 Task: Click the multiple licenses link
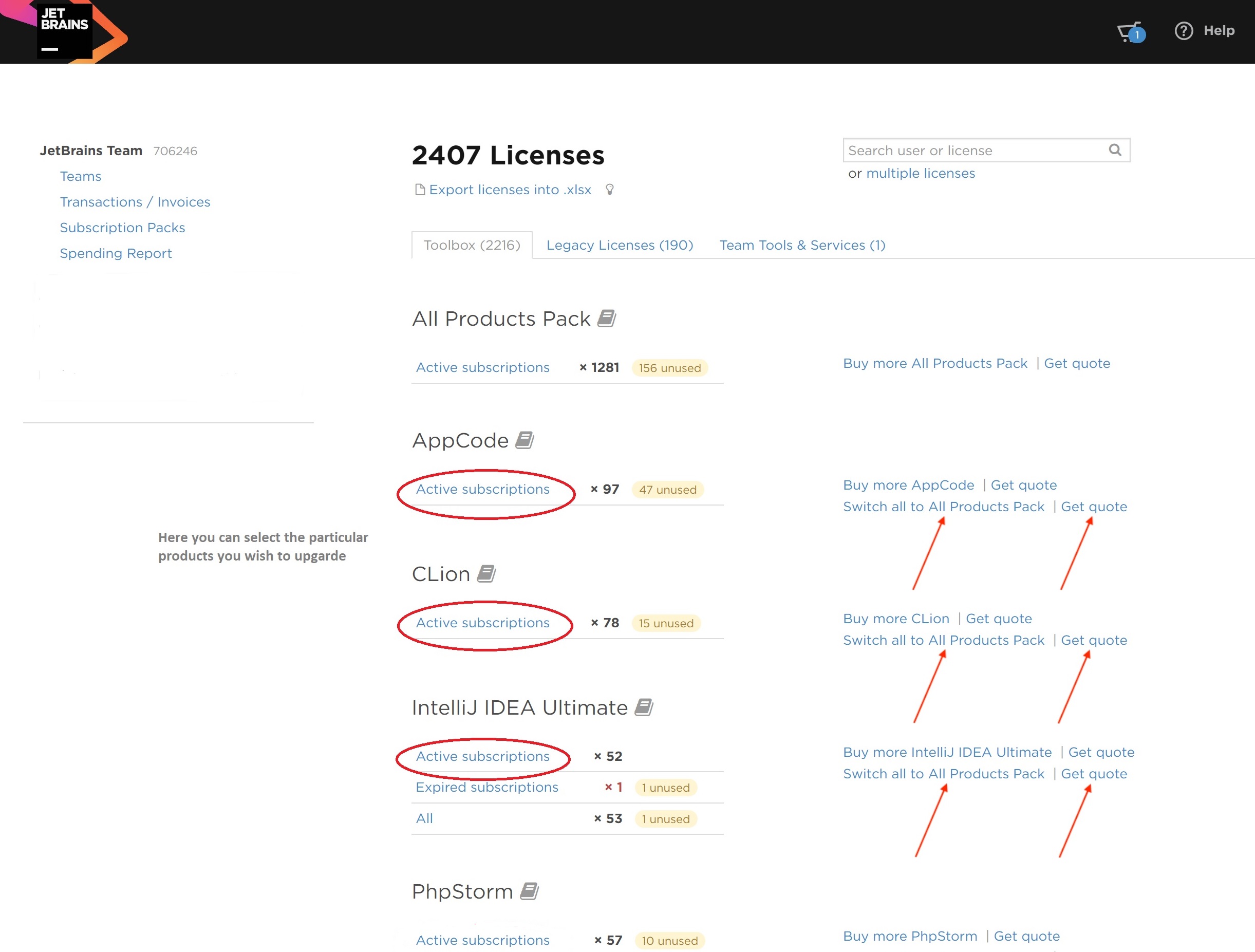(920, 173)
